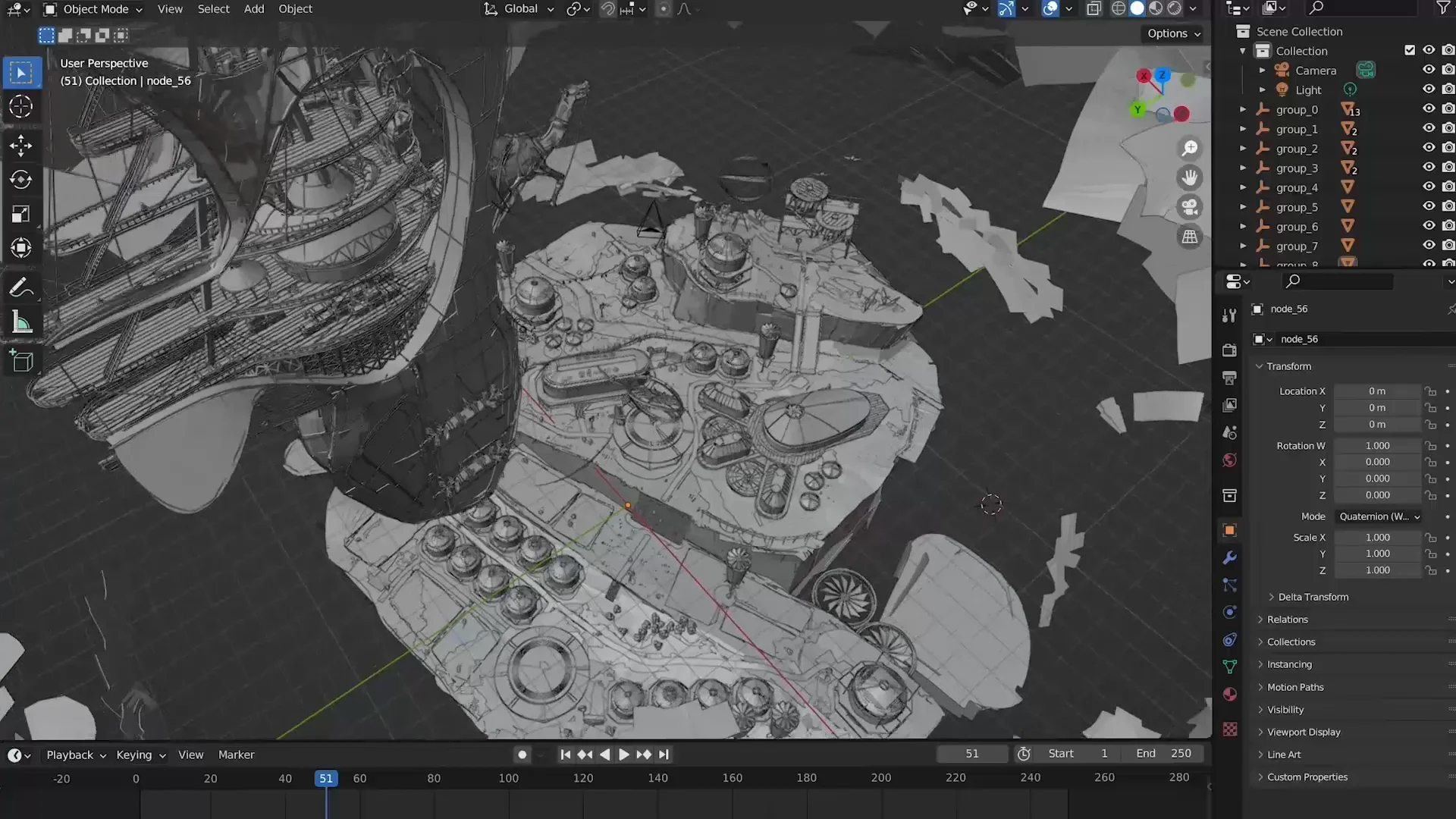Expand the Delta Transform panel
Screen dimensions: 1456x819
point(1313,597)
